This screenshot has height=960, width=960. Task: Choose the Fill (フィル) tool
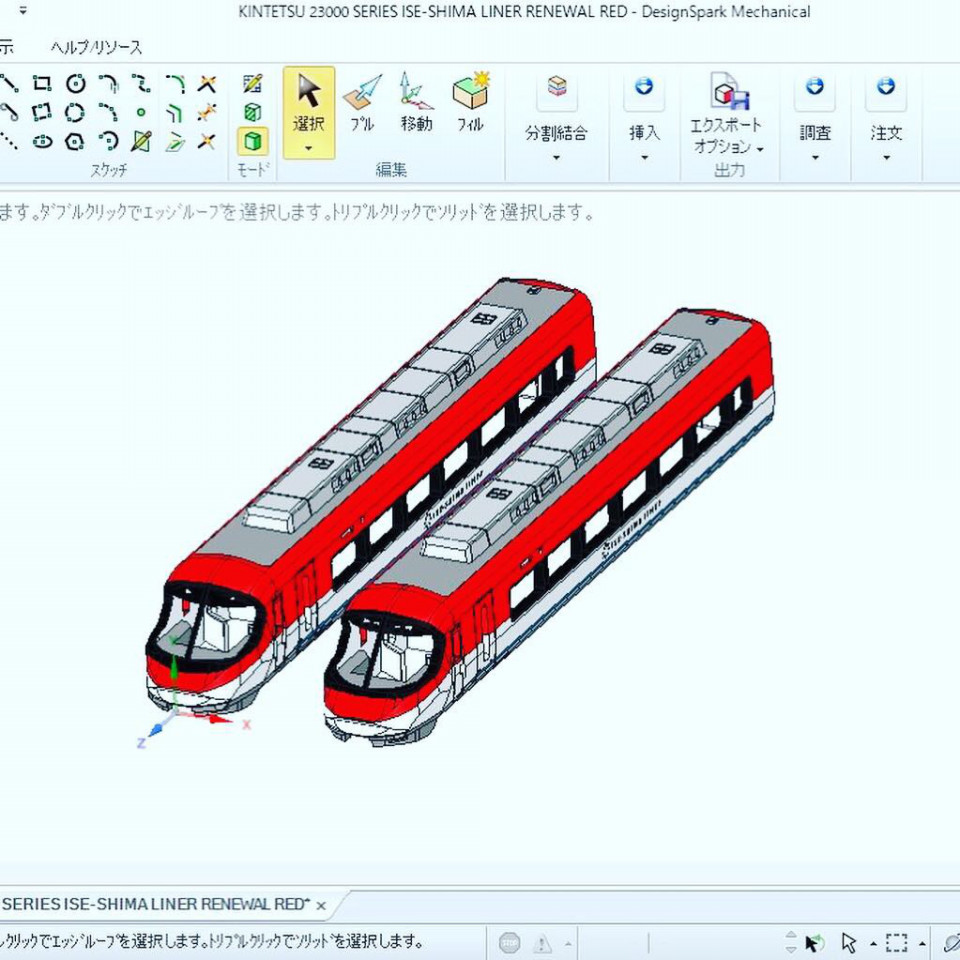pos(470,102)
